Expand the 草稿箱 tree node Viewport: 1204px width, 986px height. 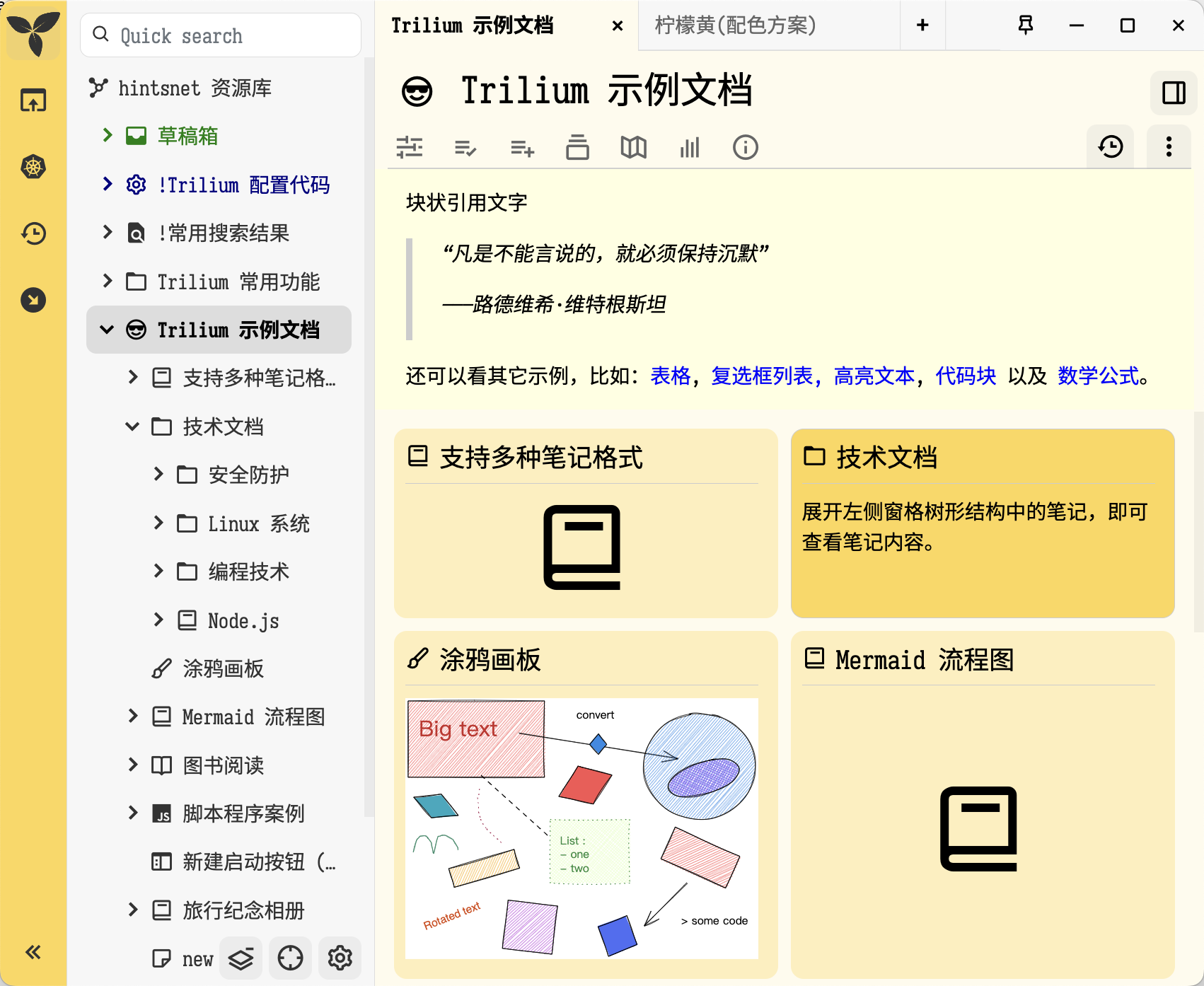point(108,135)
